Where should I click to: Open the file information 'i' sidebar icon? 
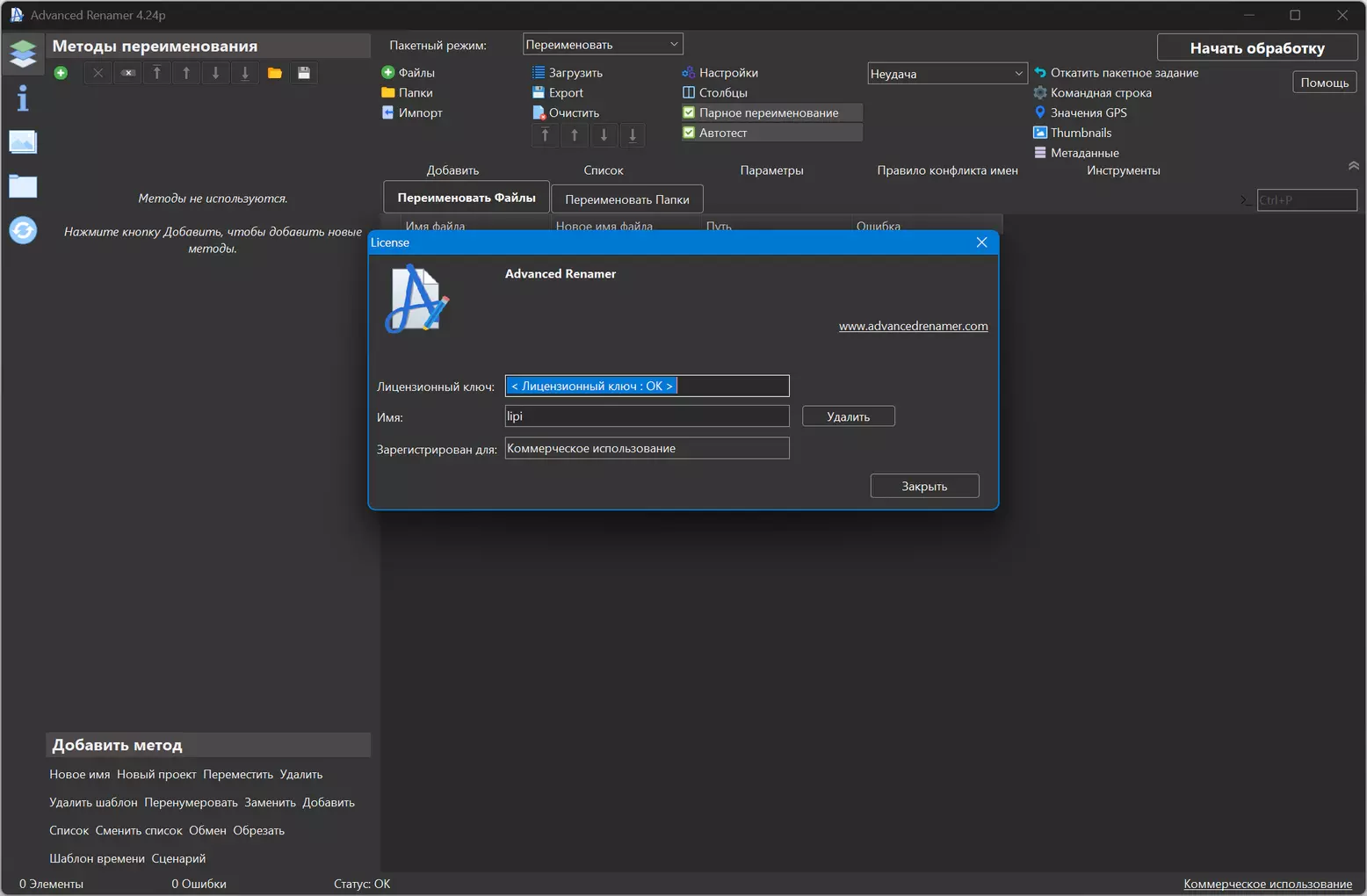point(23,98)
